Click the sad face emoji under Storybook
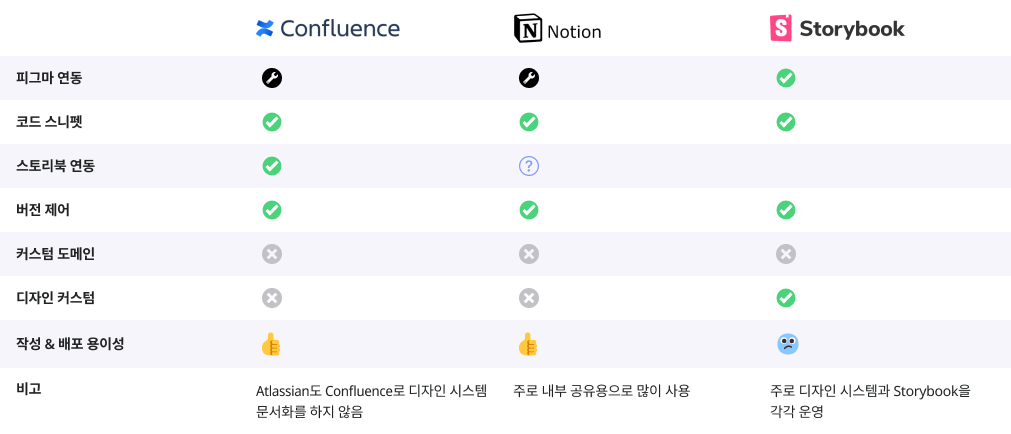Image resolution: width=1011 pixels, height=434 pixels. pos(787,344)
